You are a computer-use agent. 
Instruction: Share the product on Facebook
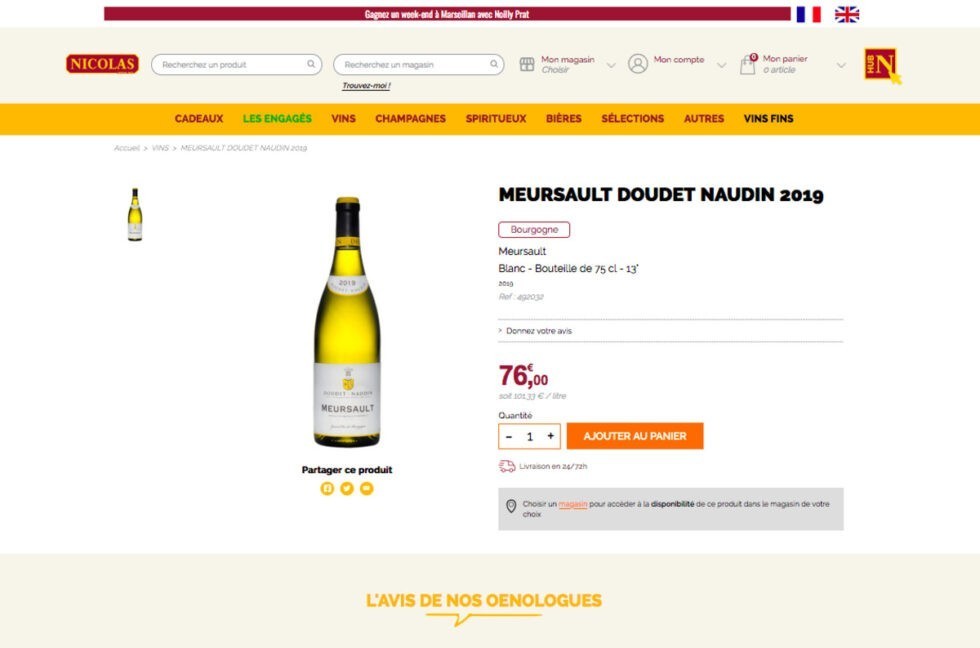click(327, 488)
